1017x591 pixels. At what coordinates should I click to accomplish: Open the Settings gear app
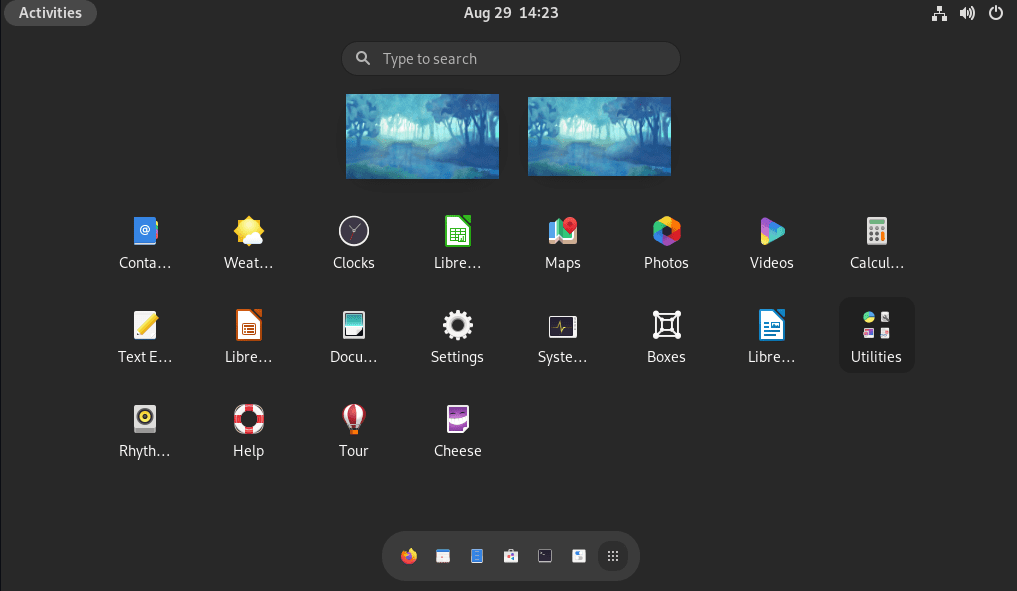tap(457, 336)
